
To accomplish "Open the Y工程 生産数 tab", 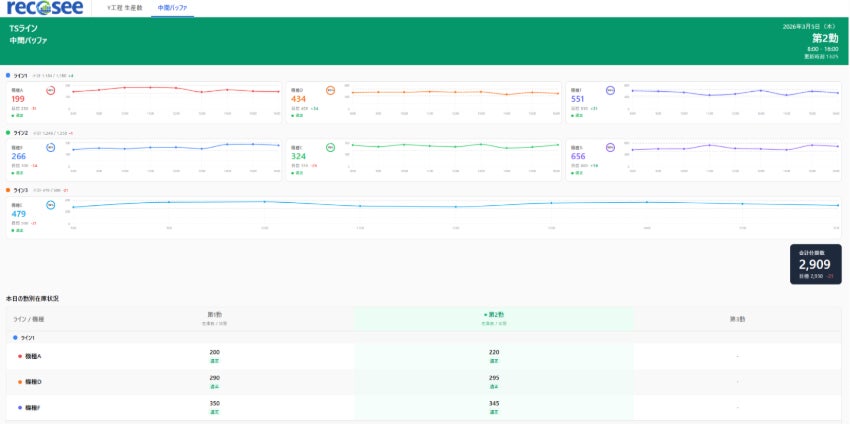I will click(125, 8).
